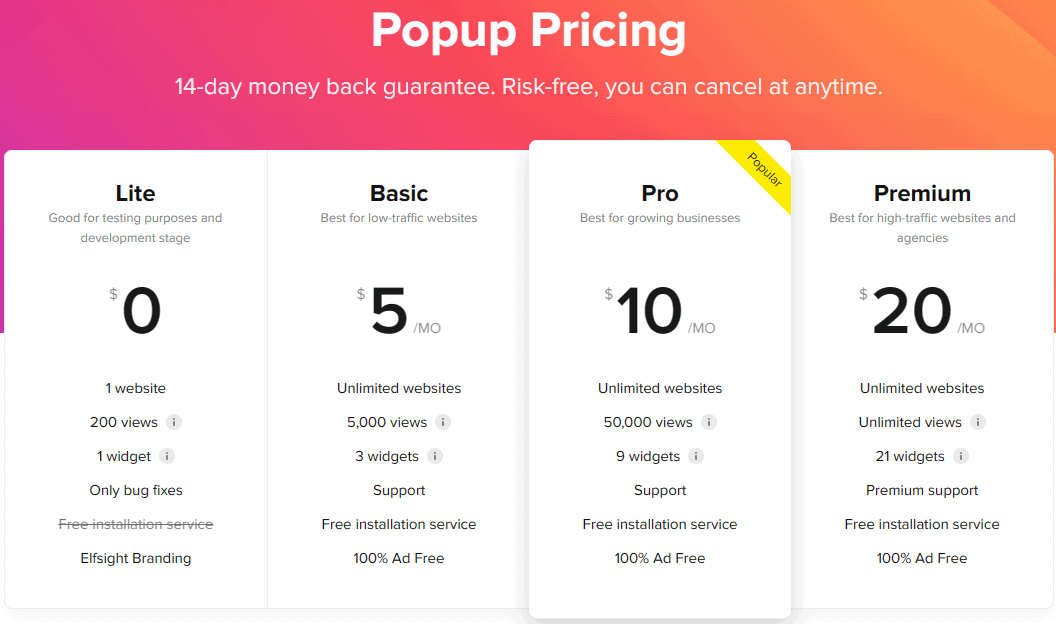Click Free installation service under Premium
Image resolution: width=1056 pixels, height=624 pixels.
(922, 524)
